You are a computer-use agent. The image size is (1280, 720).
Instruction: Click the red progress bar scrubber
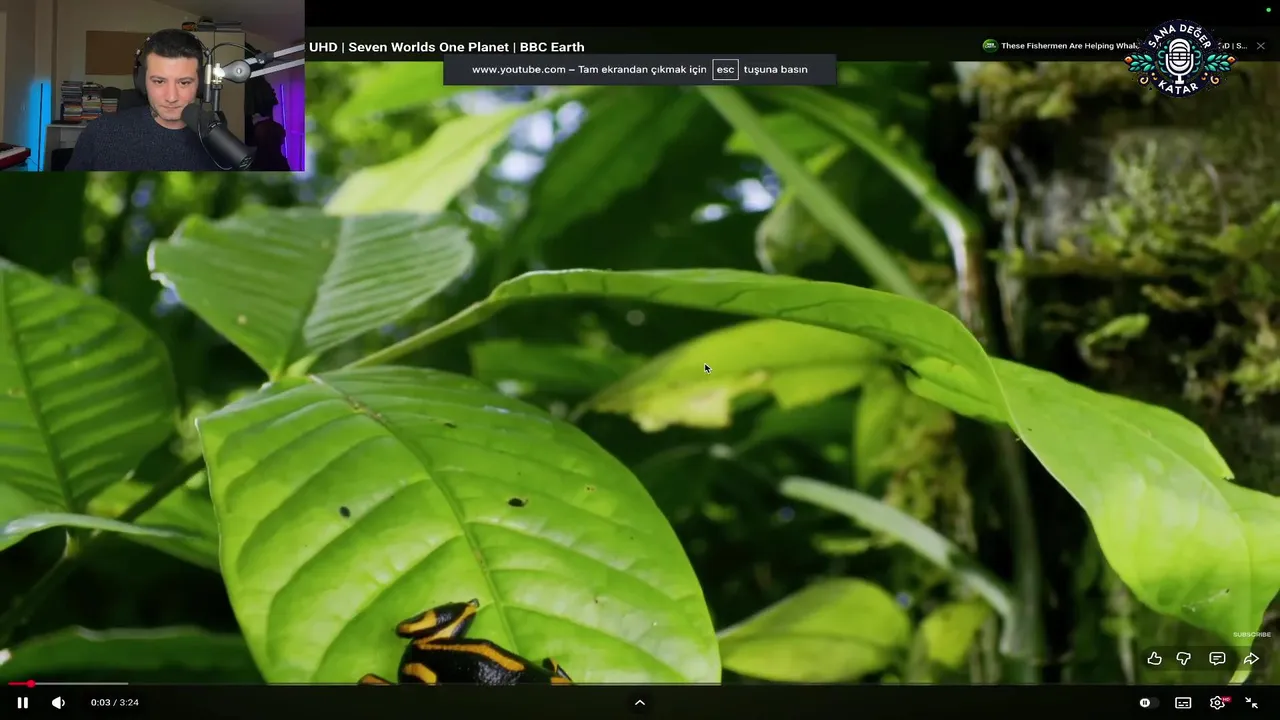tap(31, 684)
